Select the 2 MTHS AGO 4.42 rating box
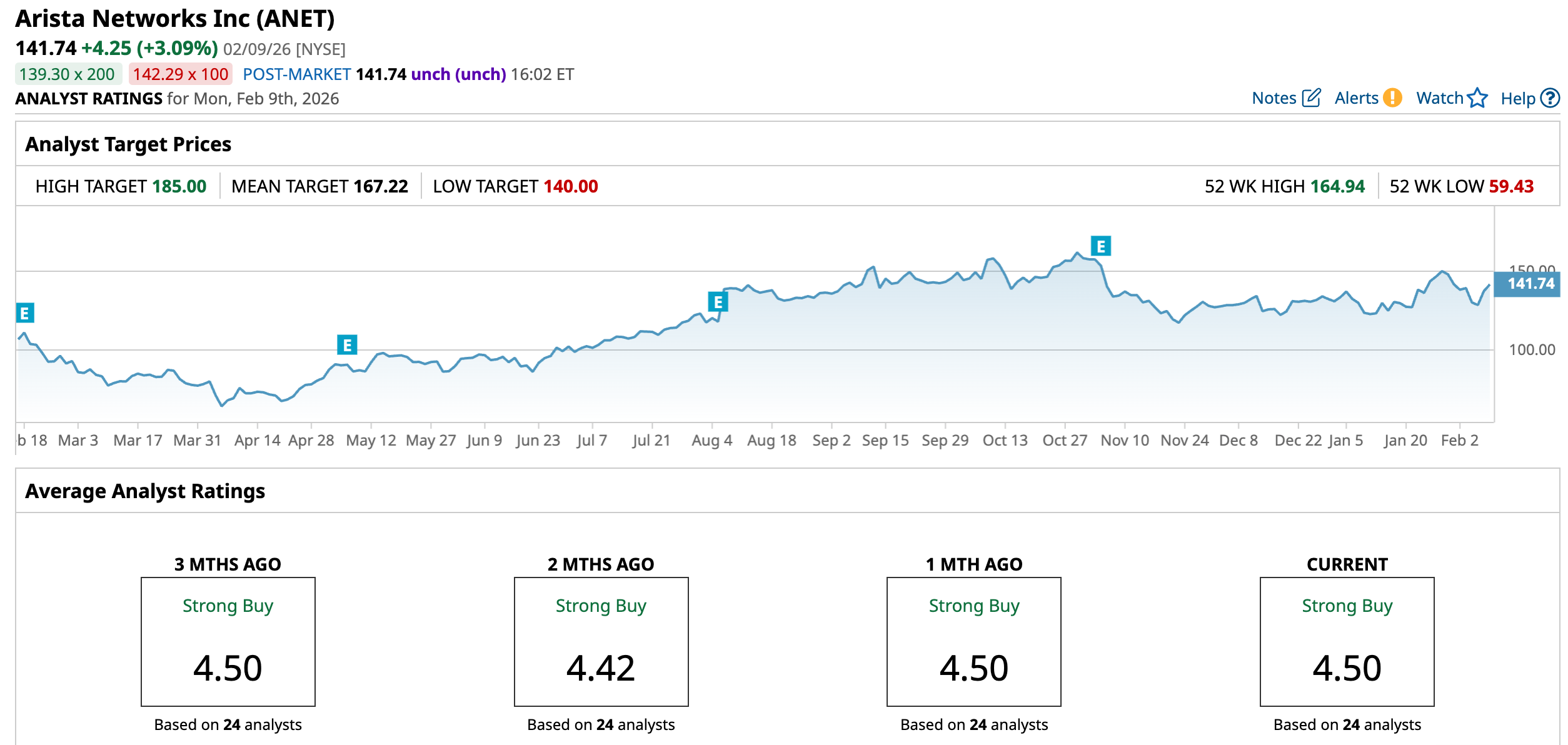The image size is (1568, 745). [601, 641]
